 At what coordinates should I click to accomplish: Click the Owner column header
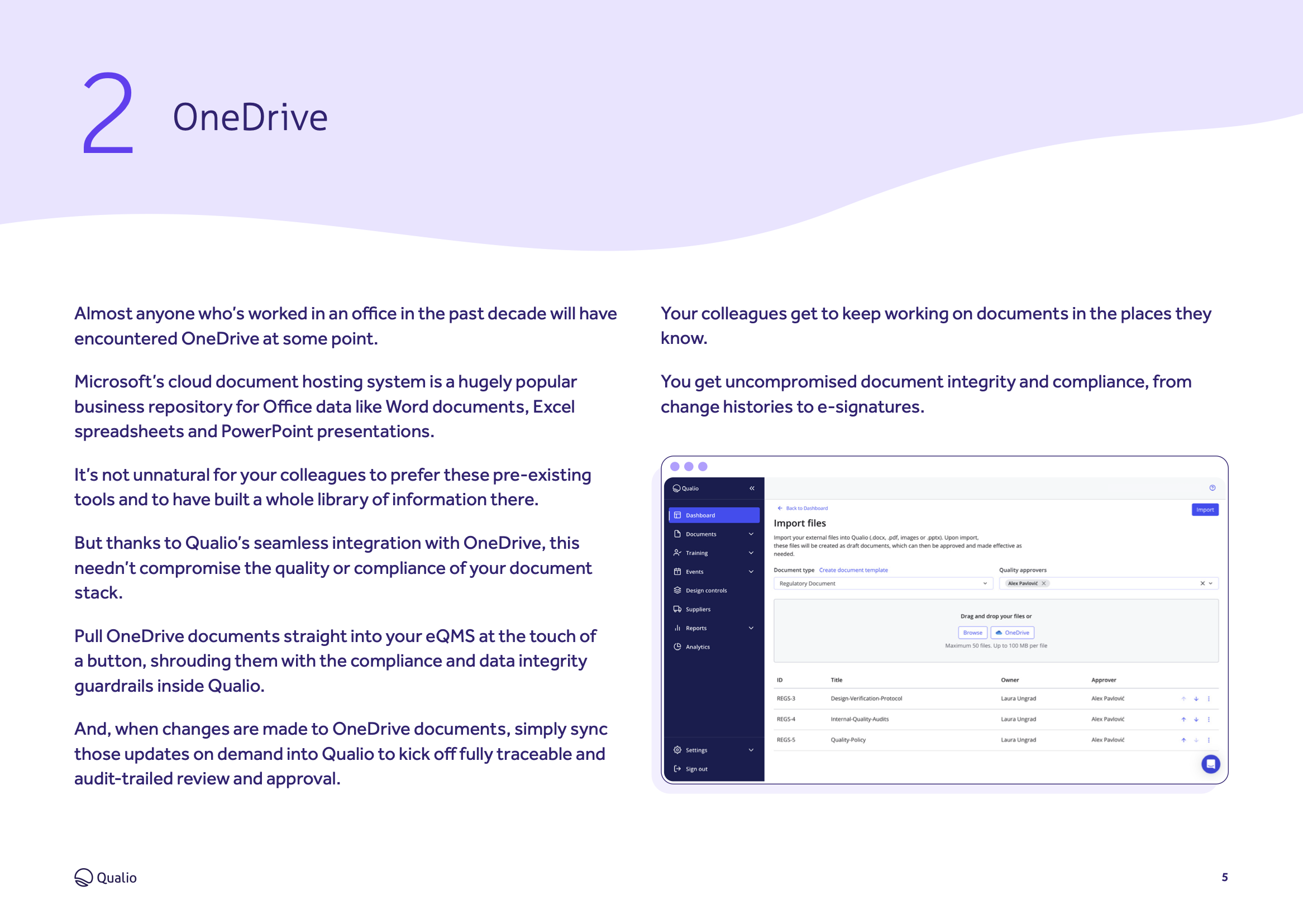[x=1009, y=680]
